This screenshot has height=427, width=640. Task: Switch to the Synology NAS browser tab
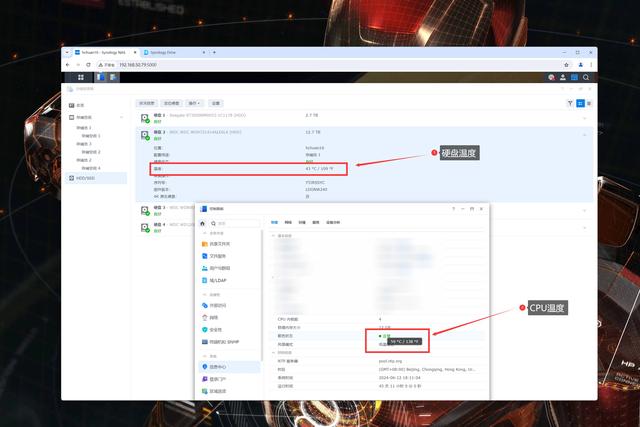[x=104, y=52]
